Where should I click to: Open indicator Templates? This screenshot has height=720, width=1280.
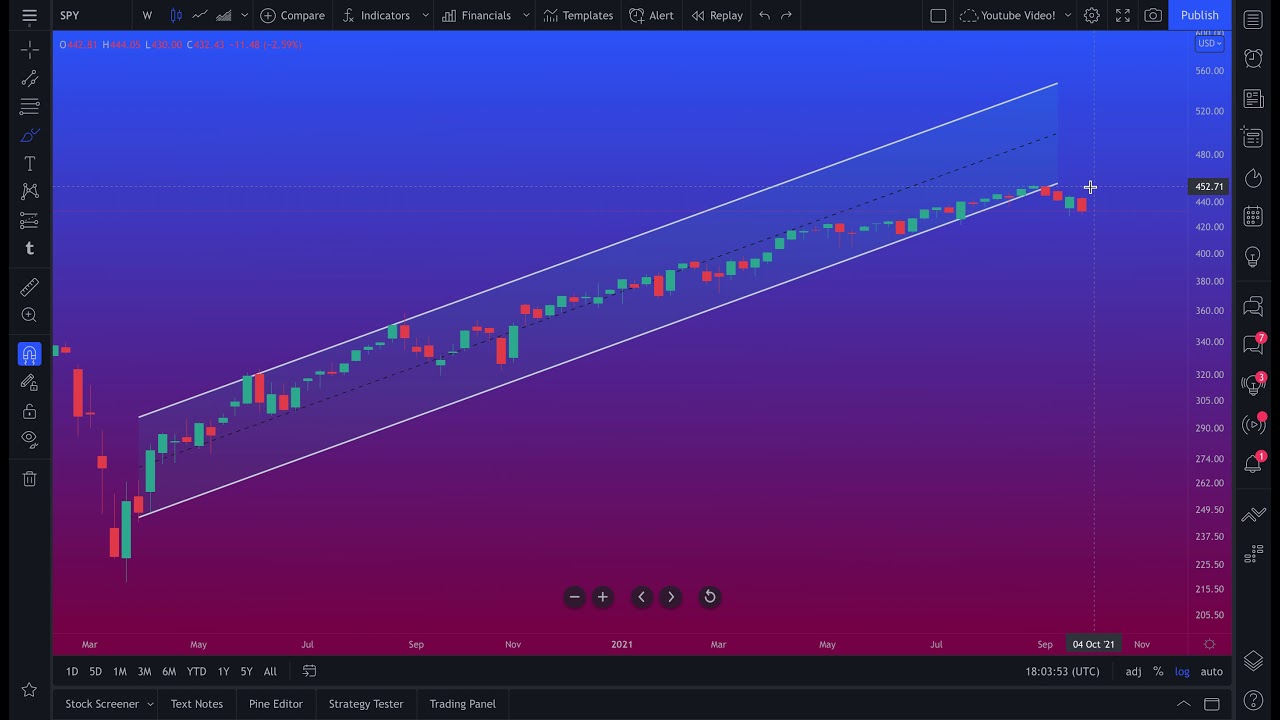pyautogui.click(x=578, y=15)
